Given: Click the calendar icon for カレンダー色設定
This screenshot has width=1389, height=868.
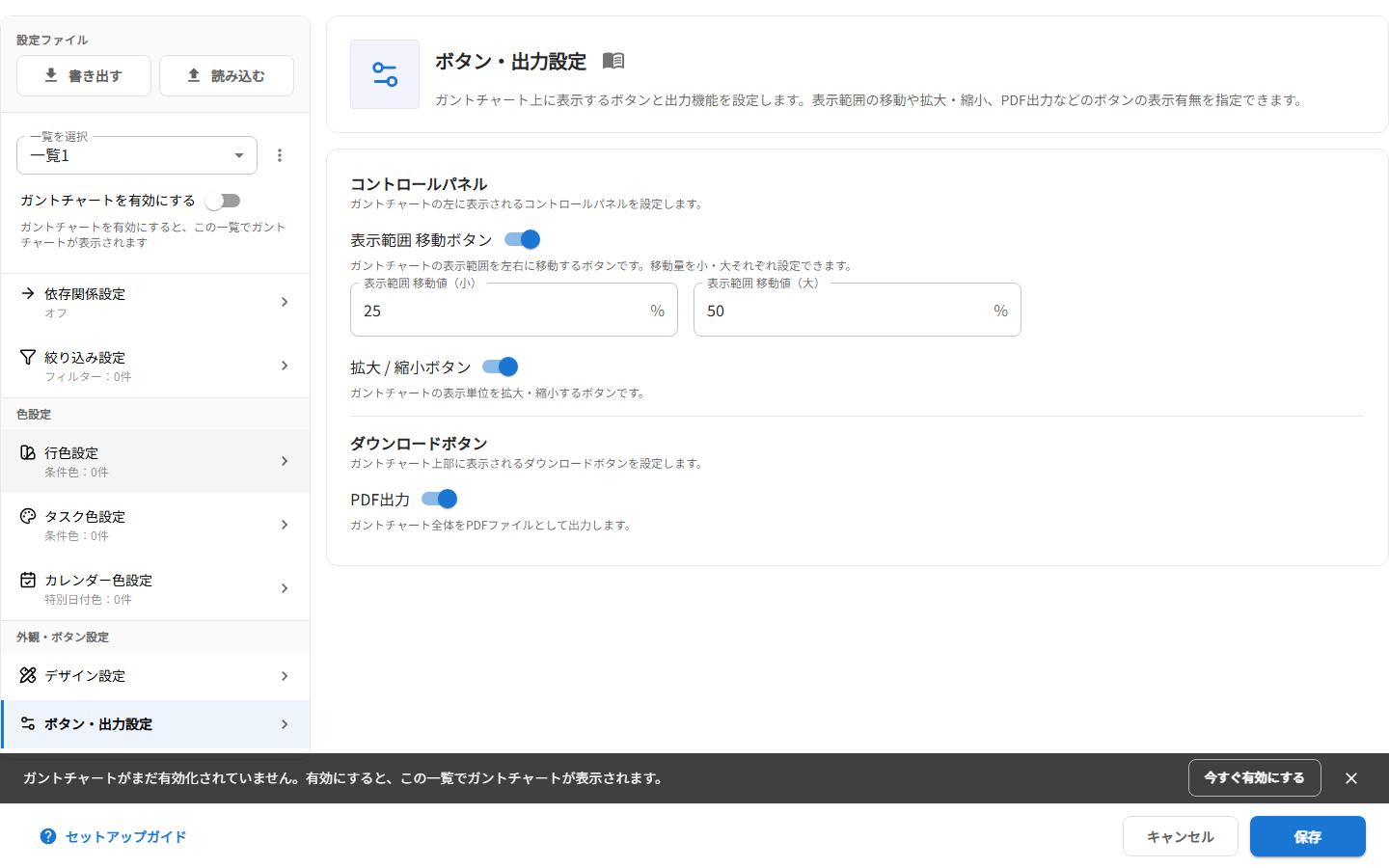Looking at the screenshot, I should pos(28,580).
